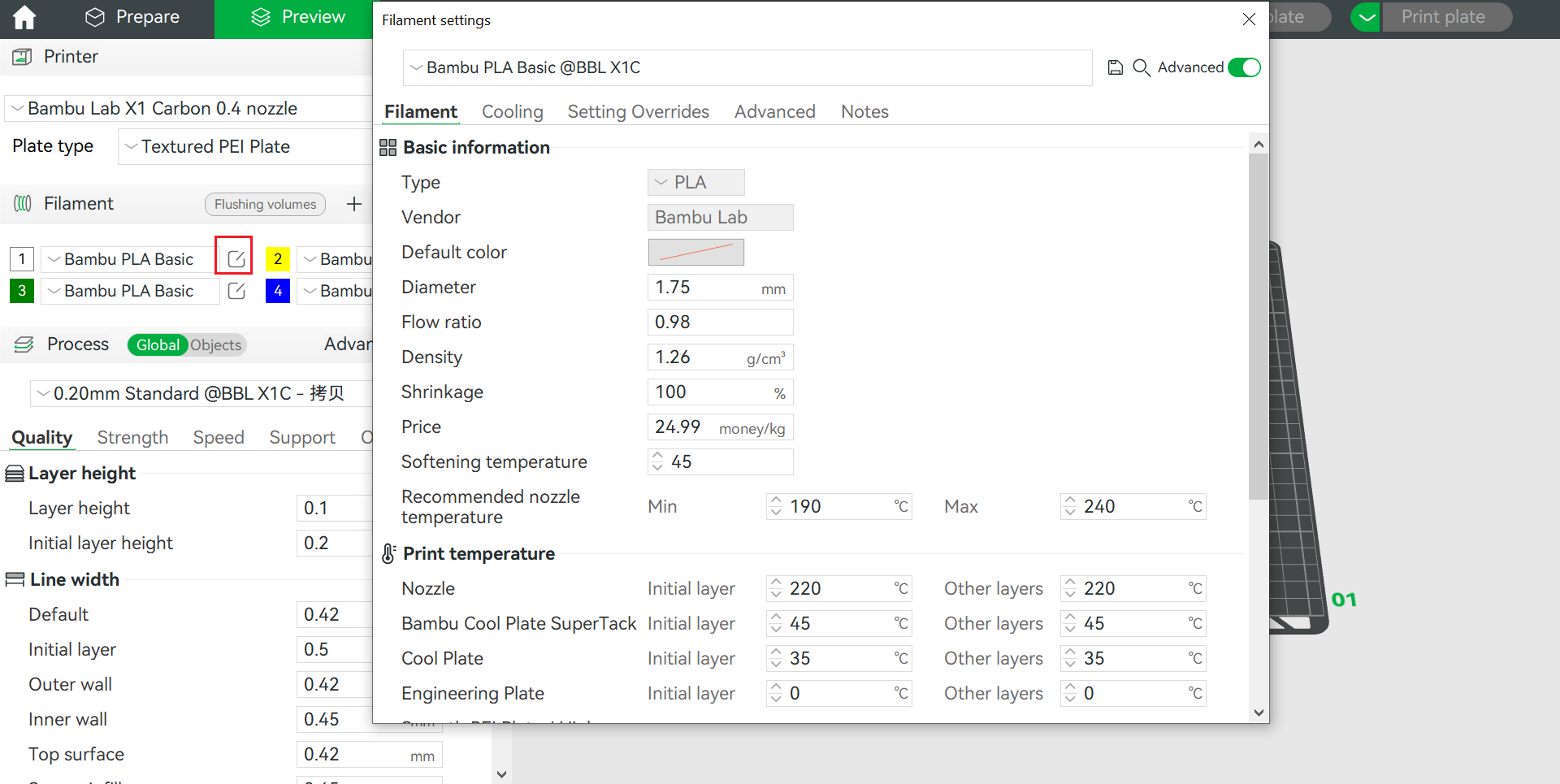Open filament 1 Bambu PLA Basic dropdown
This screenshot has width=1560, height=784.
pos(130,259)
